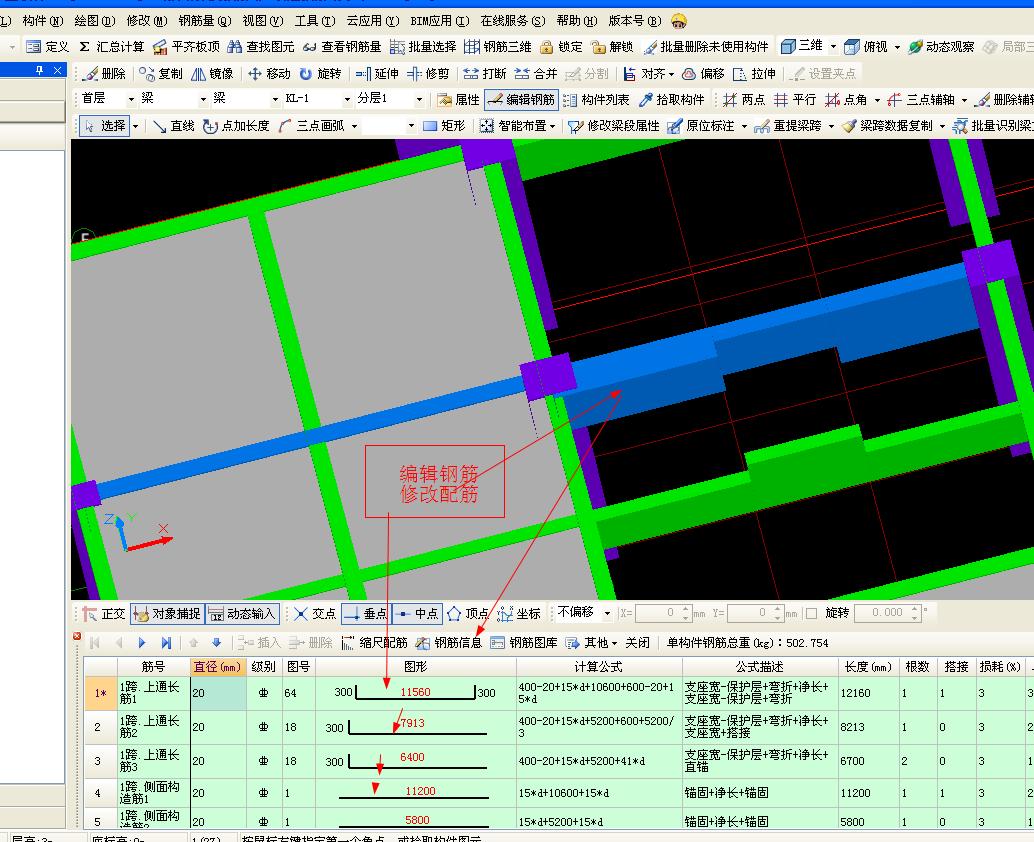
Task: Toggle 顶点 vertex snap
Action: pos(468,614)
